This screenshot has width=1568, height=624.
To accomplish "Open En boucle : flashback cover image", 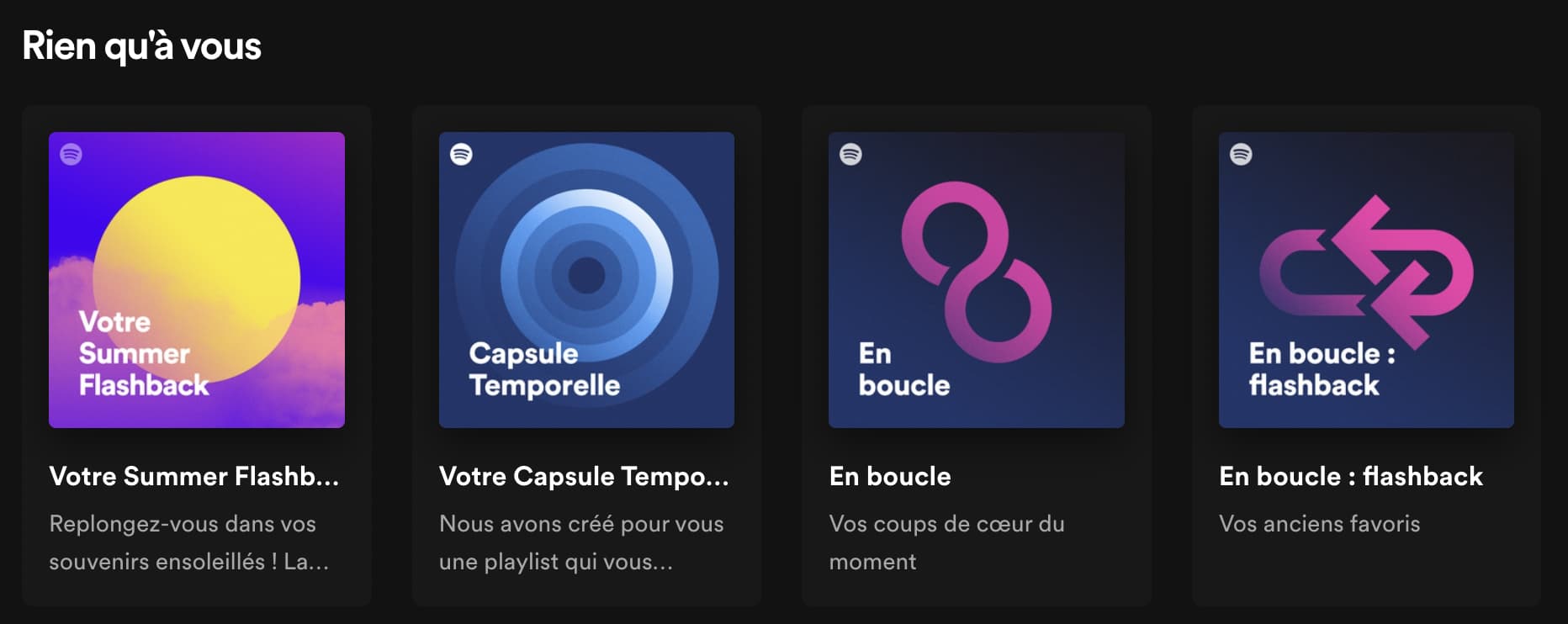I will (x=1366, y=280).
